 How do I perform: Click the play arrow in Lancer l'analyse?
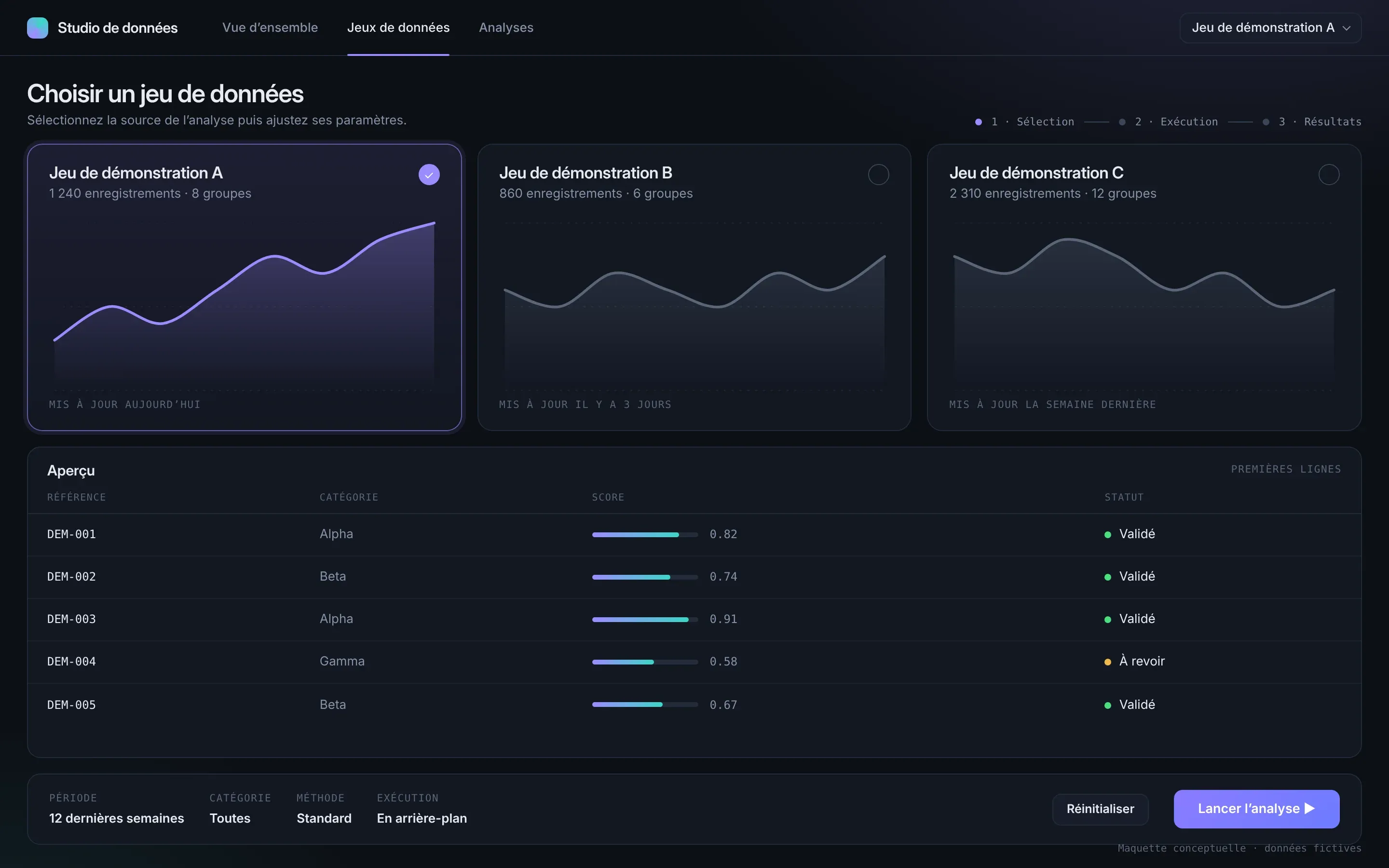tap(1310, 808)
